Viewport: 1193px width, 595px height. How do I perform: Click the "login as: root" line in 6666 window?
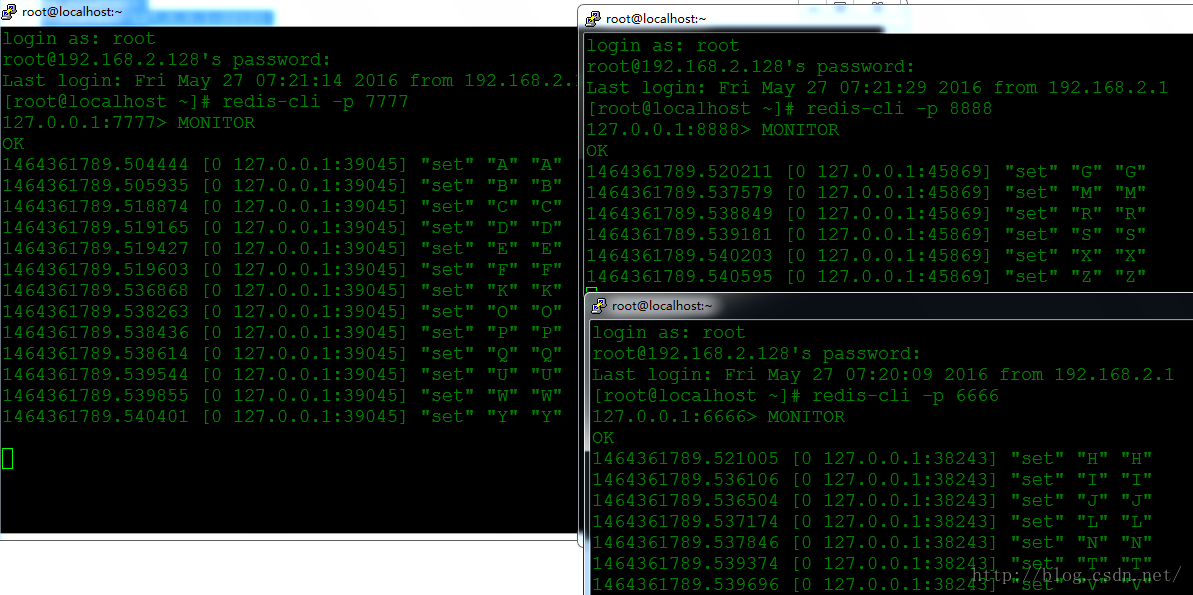669,332
